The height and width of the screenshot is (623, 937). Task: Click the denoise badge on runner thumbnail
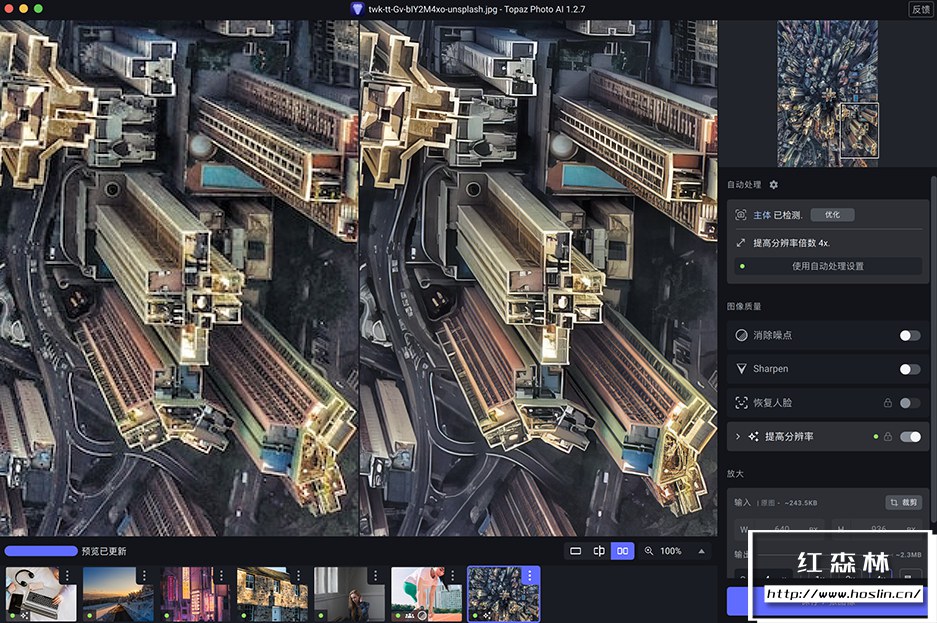point(422,615)
